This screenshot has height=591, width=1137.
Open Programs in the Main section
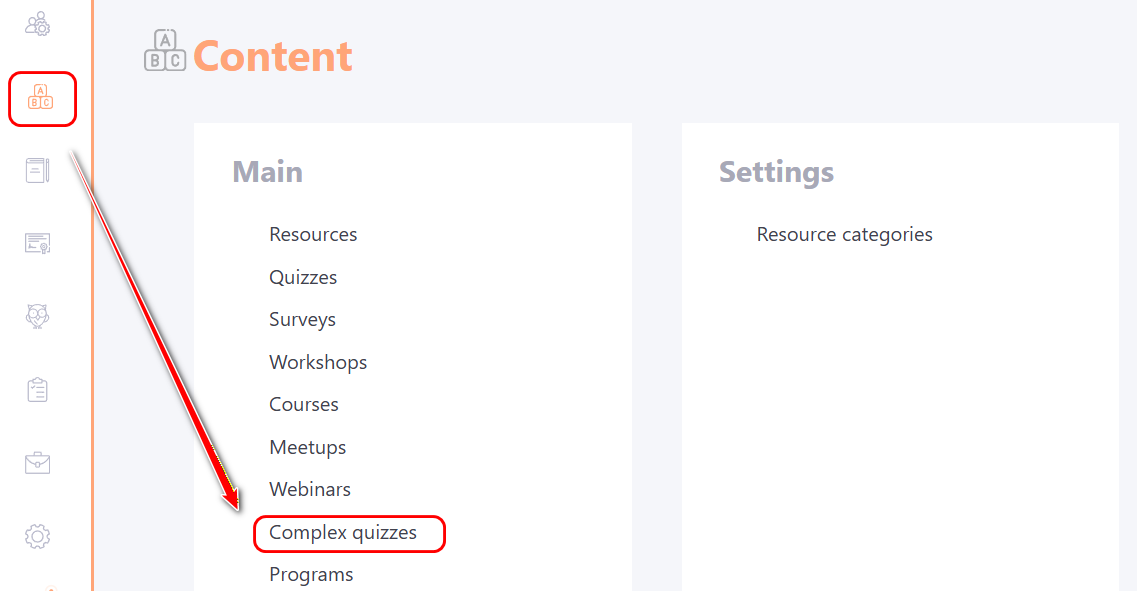point(311,575)
